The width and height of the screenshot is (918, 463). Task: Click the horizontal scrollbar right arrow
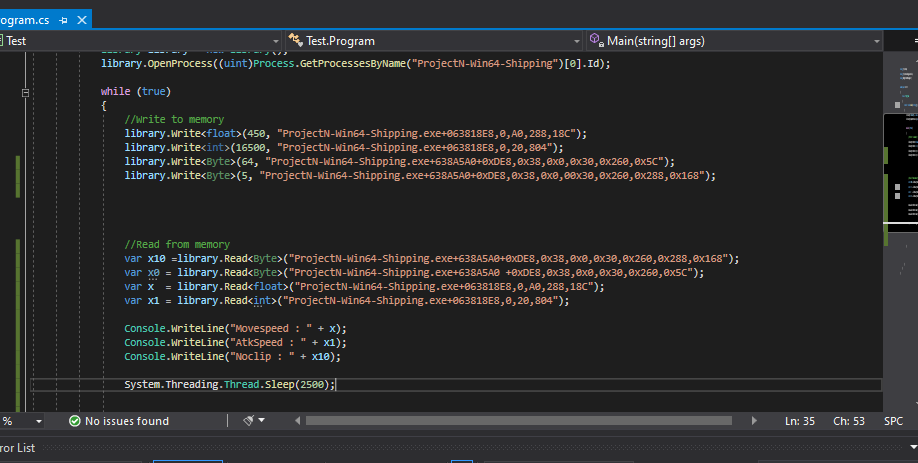tap(754, 421)
